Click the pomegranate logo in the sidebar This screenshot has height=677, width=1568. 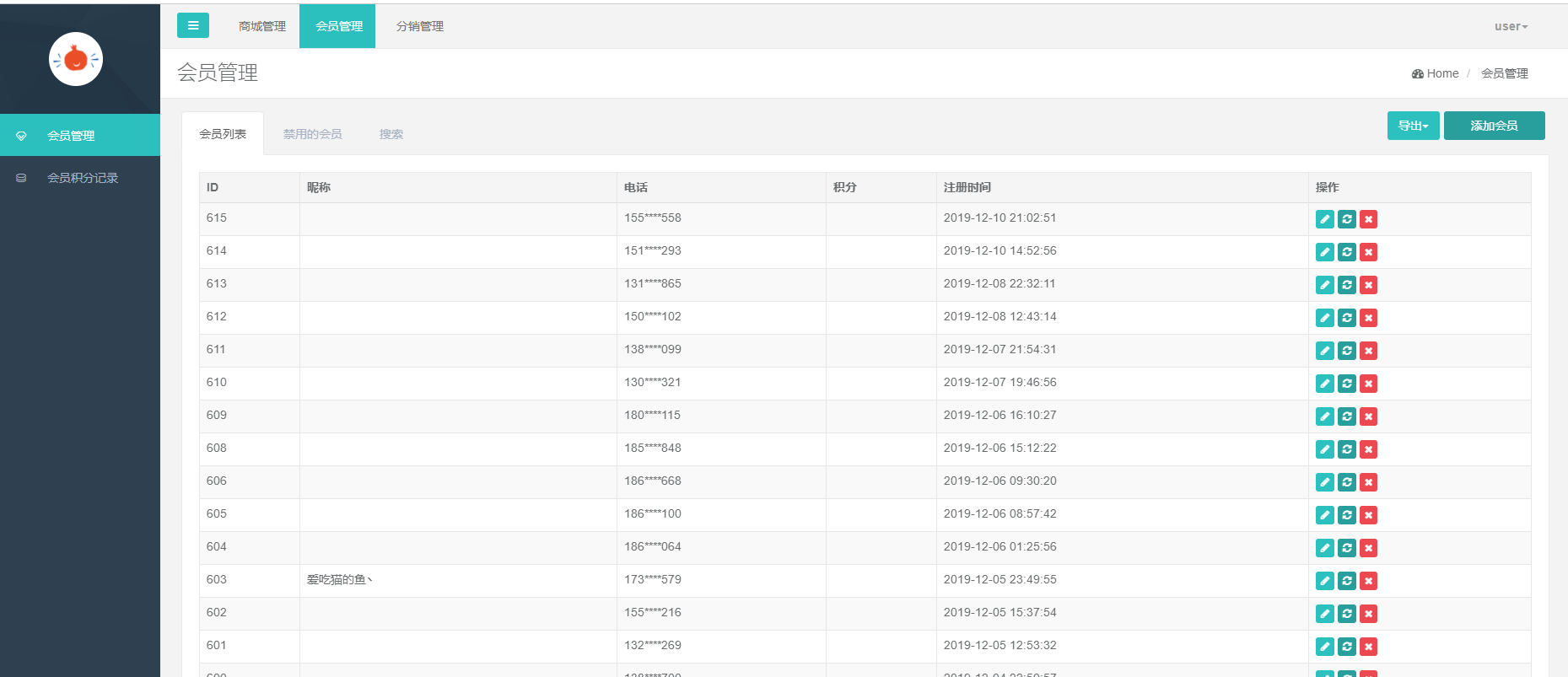point(76,59)
